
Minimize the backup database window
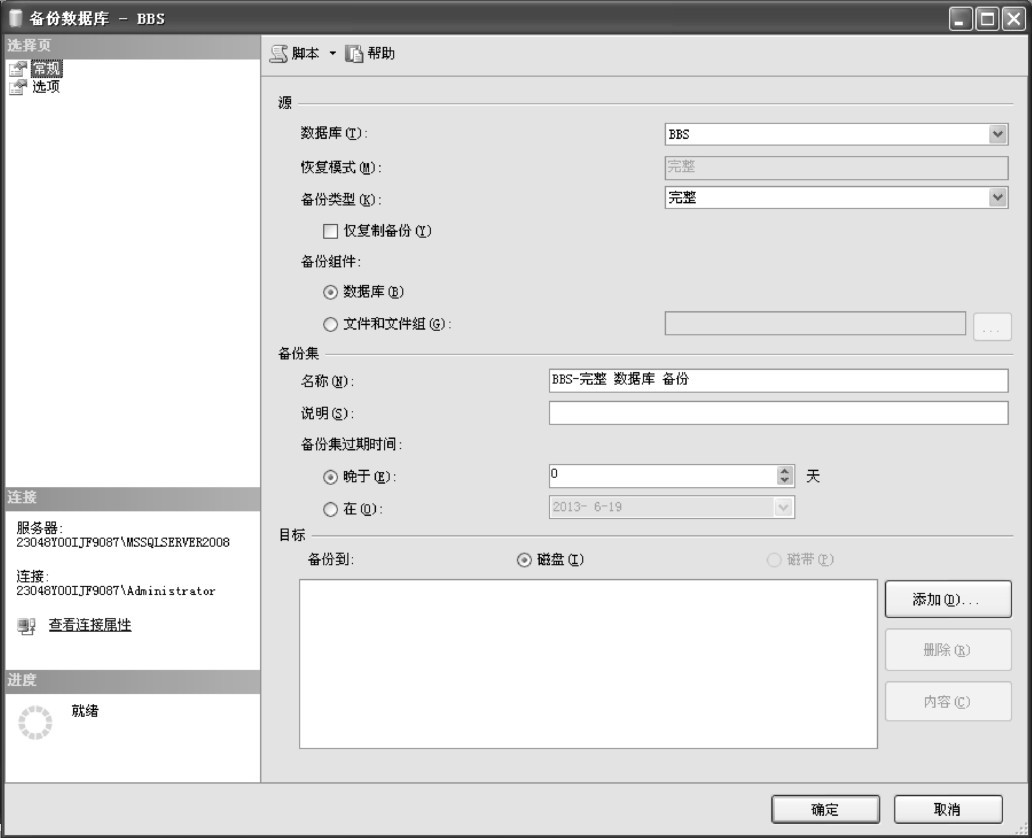tap(960, 18)
